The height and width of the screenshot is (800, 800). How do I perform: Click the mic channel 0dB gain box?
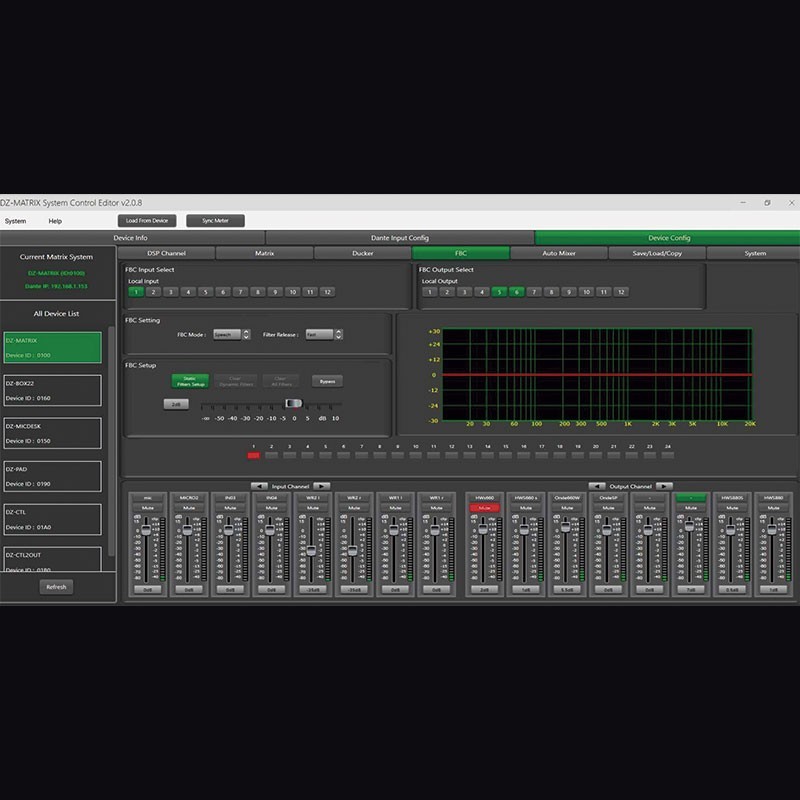(147, 590)
